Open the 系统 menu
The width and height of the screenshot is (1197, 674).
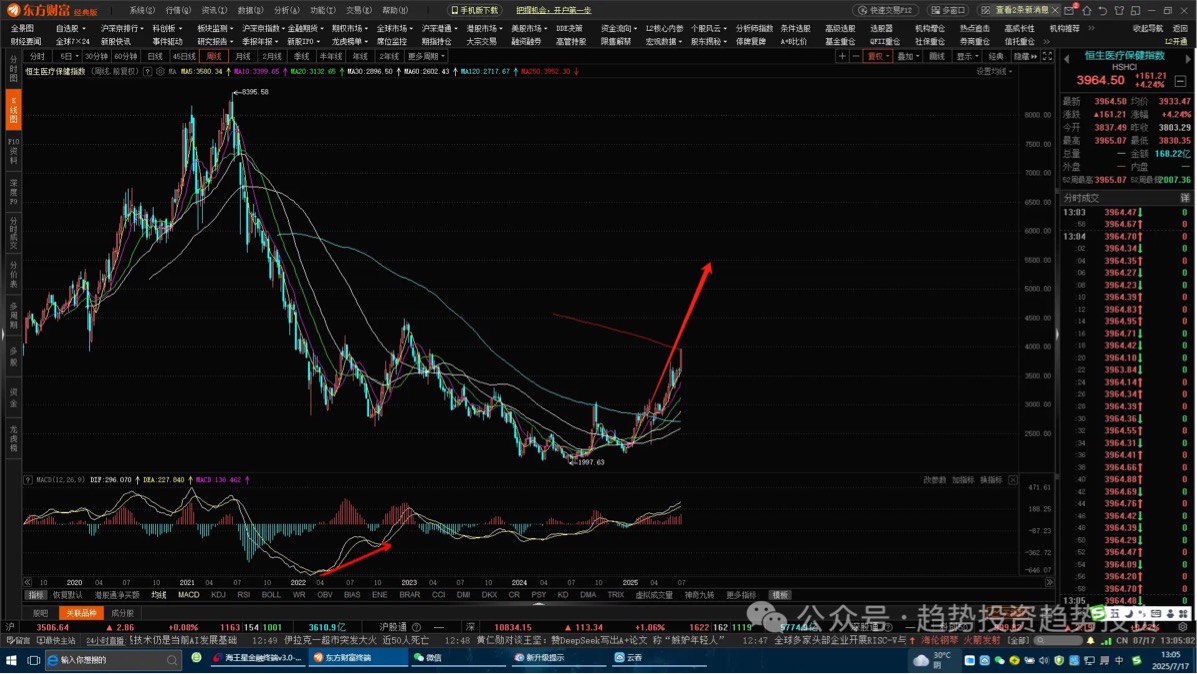(x=141, y=10)
